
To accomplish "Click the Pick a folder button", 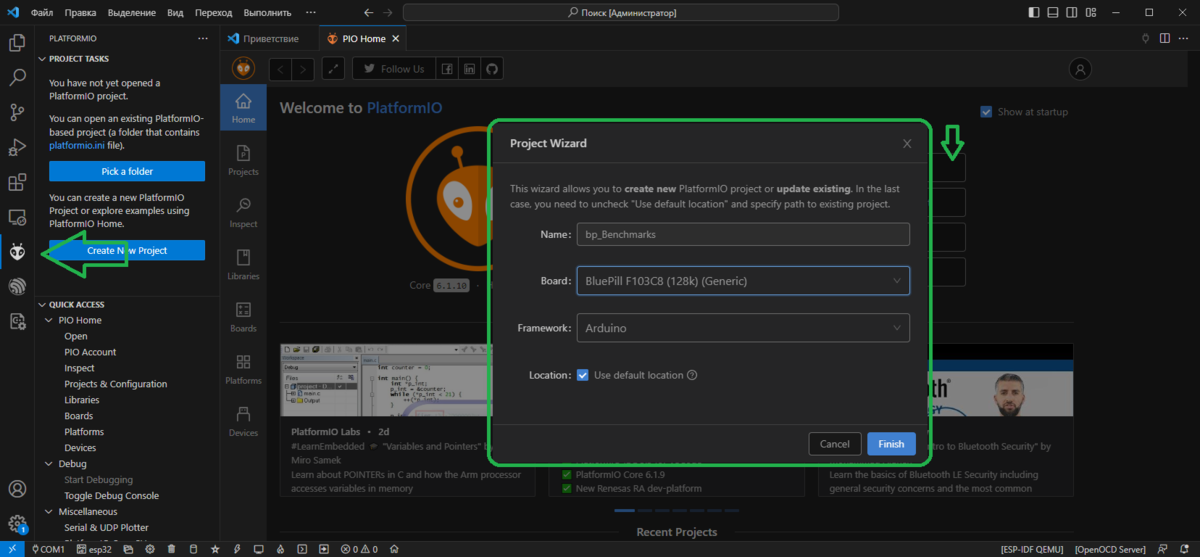I will [x=127, y=171].
